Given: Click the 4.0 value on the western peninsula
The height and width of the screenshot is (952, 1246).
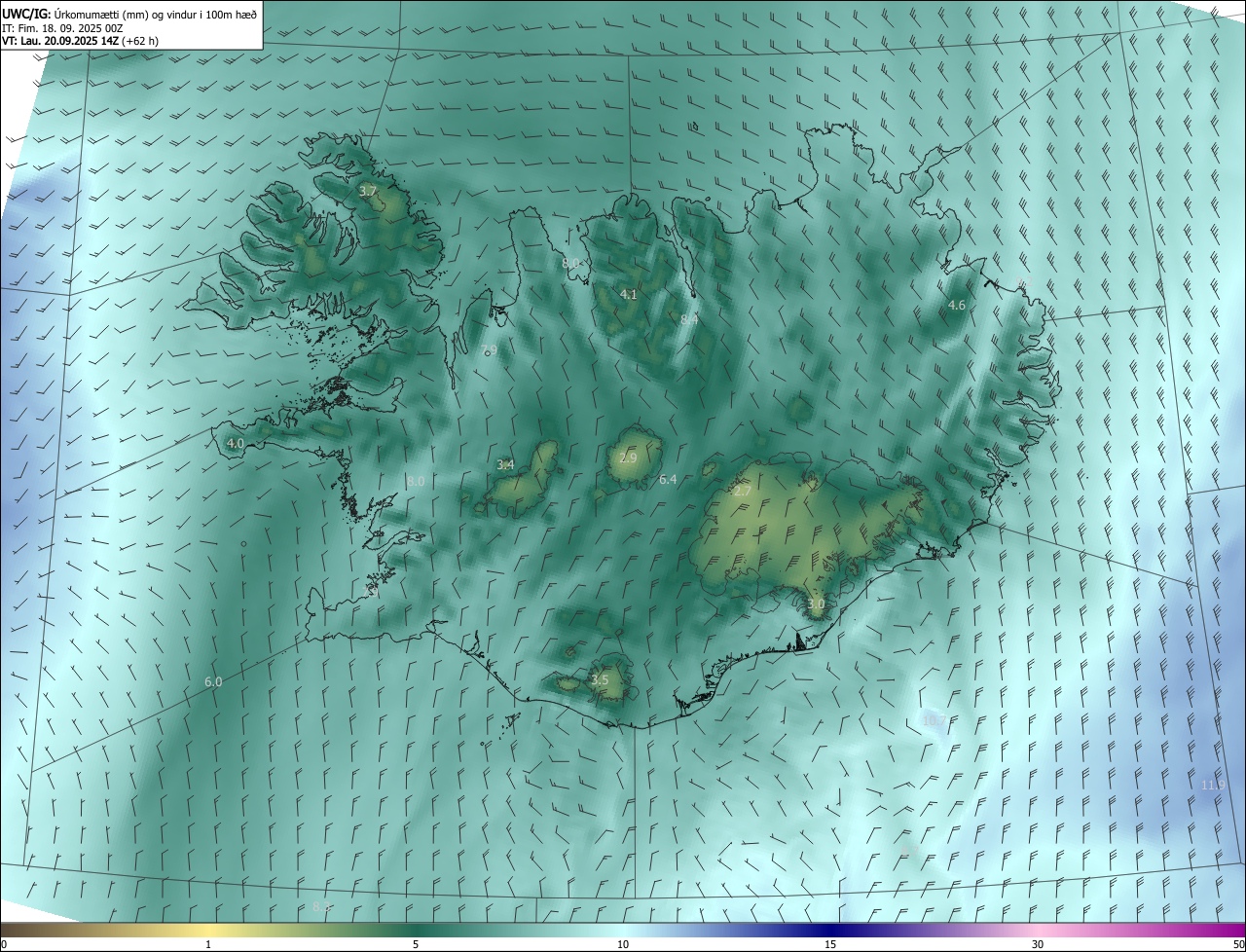Looking at the screenshot, I should click(x=235, y=443).
